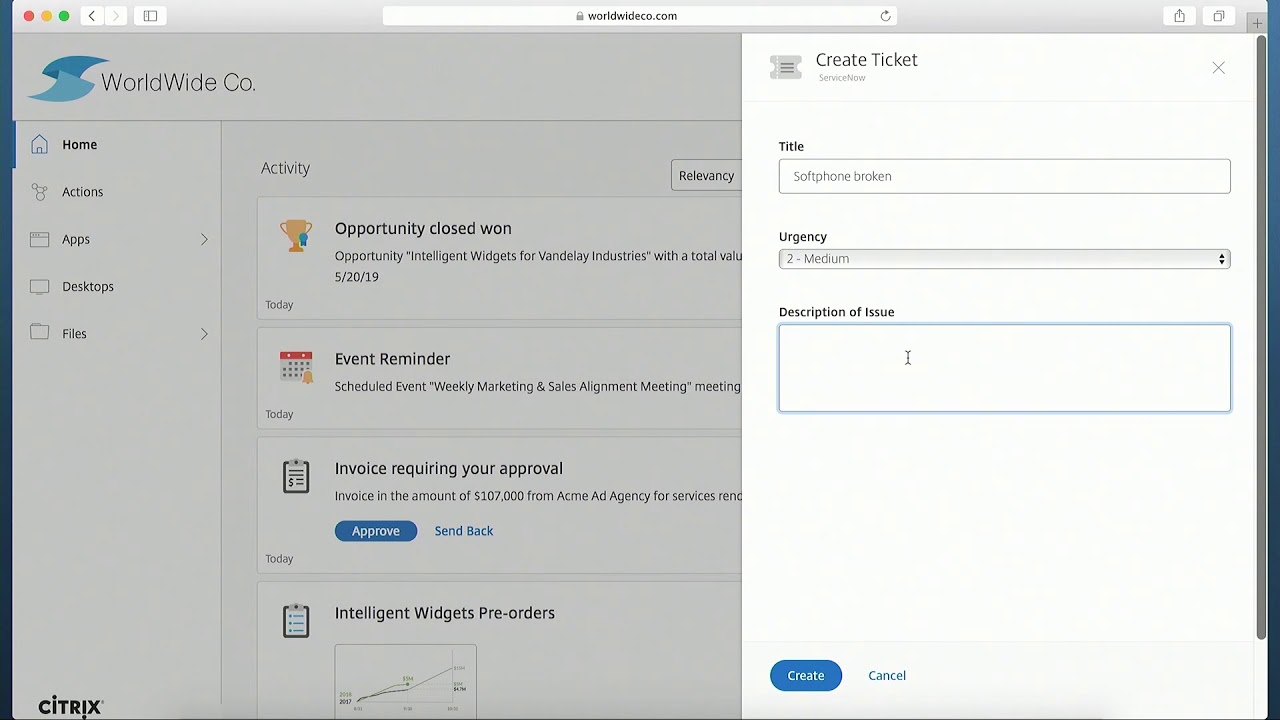
Task: Click the Home icon in sidebar
Action: [39, 145]
